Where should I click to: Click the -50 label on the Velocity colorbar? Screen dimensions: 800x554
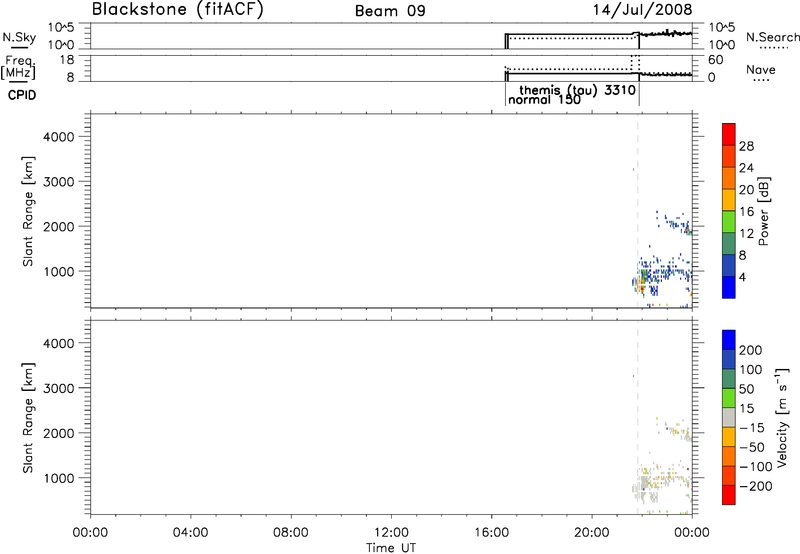(752, 447)
